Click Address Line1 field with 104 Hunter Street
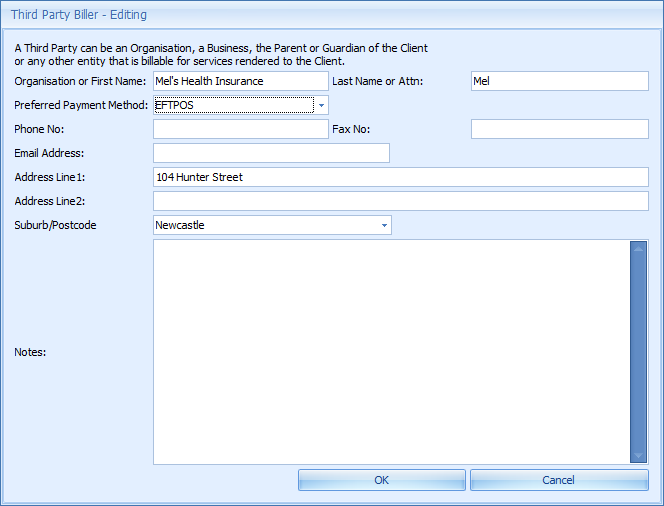Screen dimensions: 664x506 (401, 177)
